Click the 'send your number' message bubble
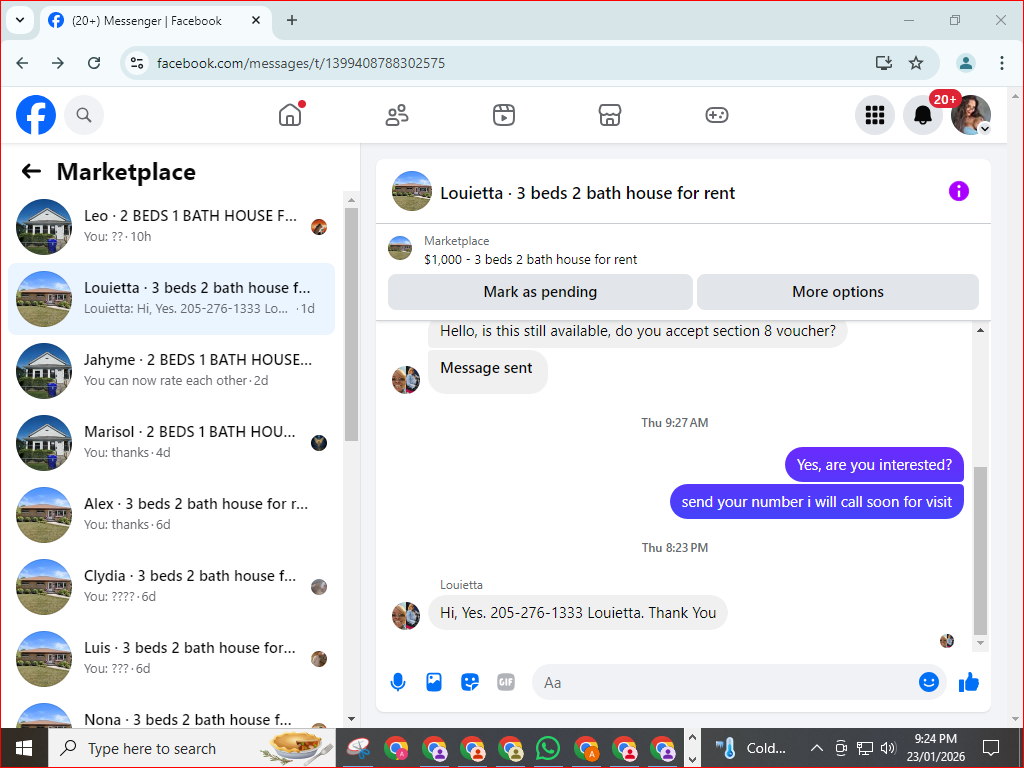Image resolution: width=1024 pixels, height=768 pixels. (x=816, y=502)
